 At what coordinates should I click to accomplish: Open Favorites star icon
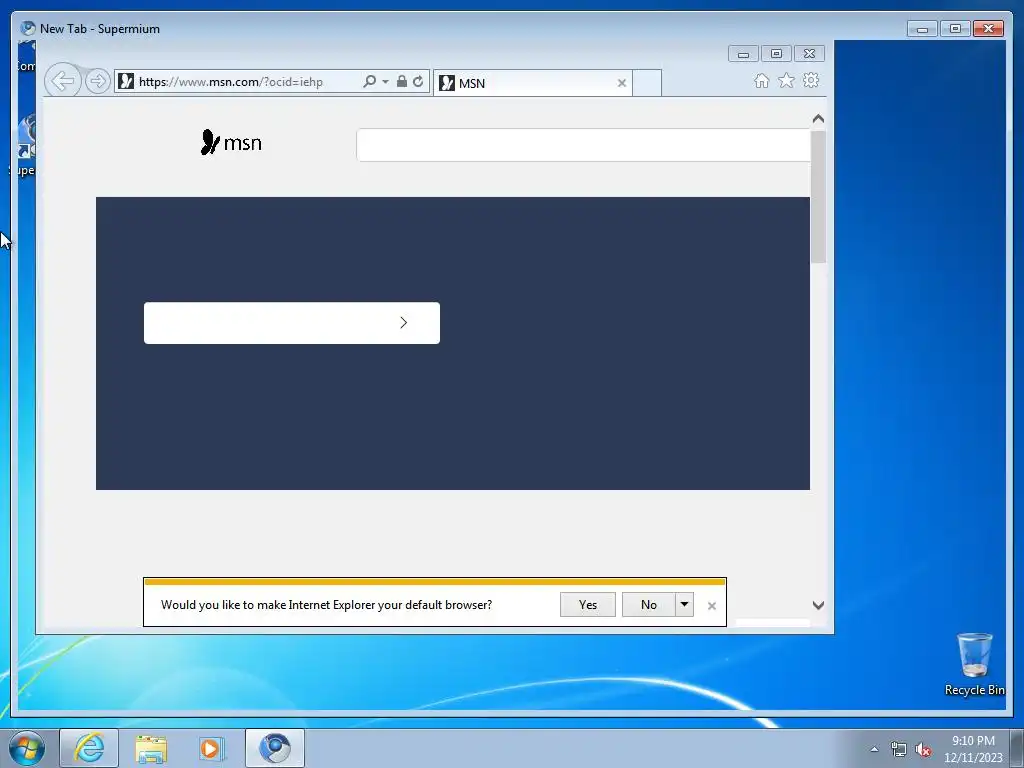pos(786,80)
